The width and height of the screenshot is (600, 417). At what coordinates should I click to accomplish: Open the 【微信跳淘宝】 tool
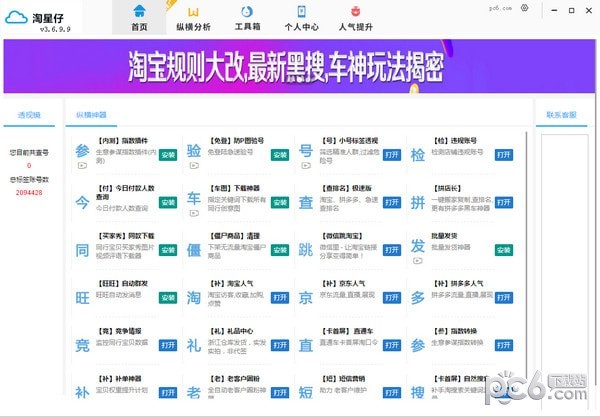tap(392, 250)
